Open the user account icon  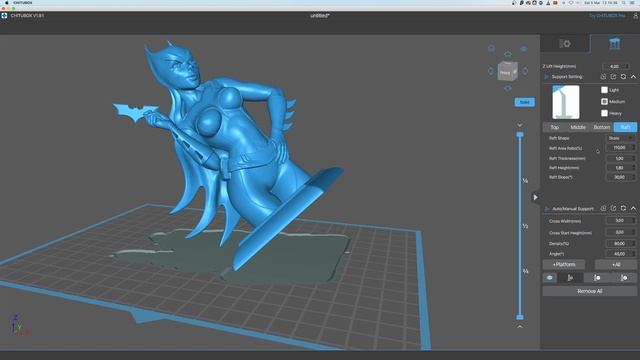[636, 16]
